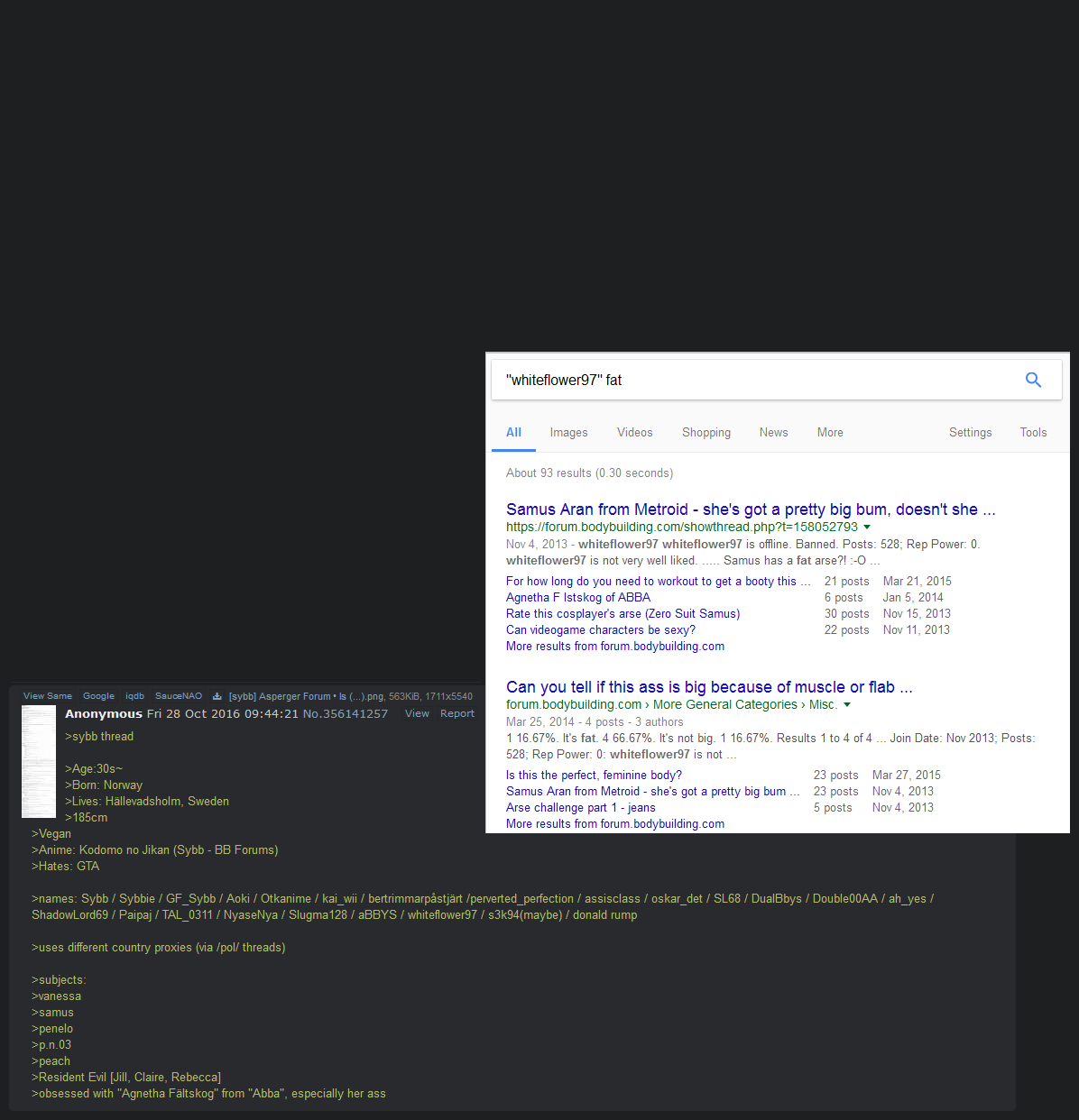Click the 'Mar 21, 2015' date cell
1079x1120 pixels.
pyautogui.click(x=917, y=582)
